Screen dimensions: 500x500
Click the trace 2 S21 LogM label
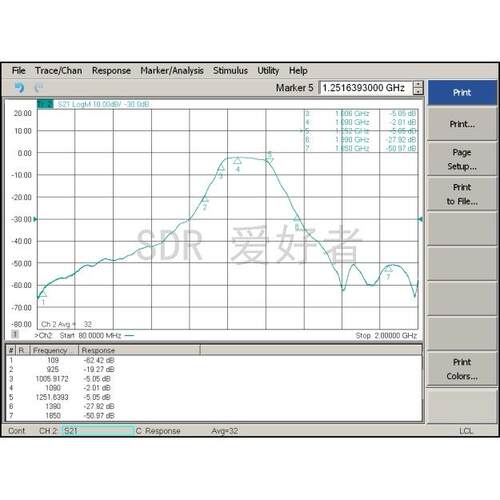103,104
